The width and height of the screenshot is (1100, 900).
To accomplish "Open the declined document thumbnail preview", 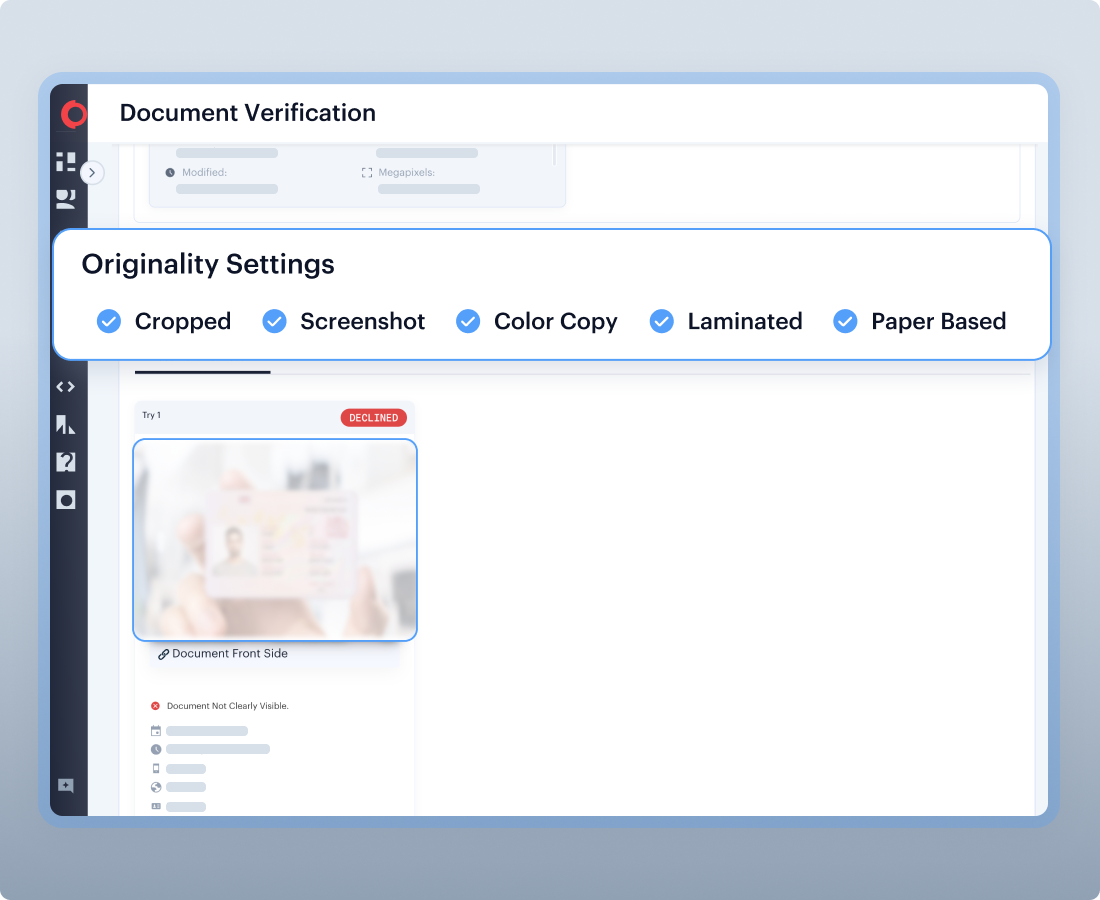I will 274,540.
